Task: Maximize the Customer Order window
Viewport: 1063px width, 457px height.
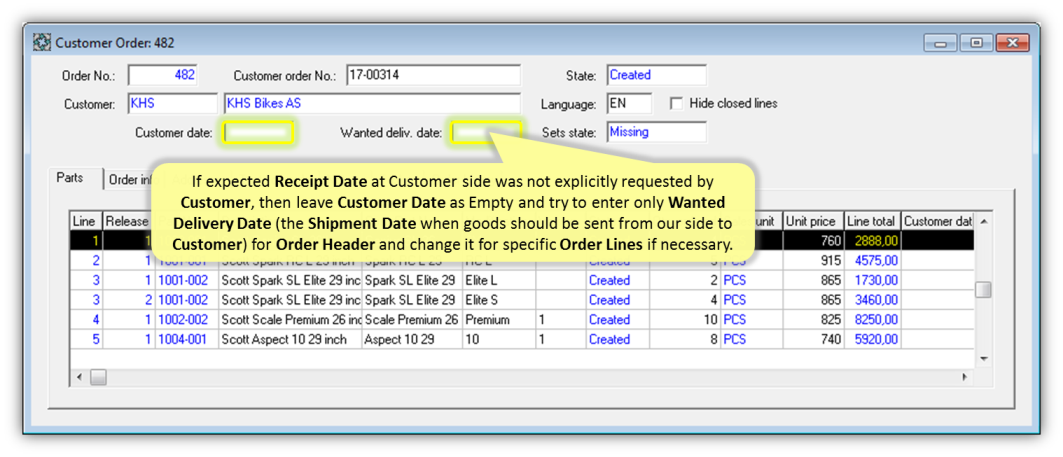Action: [x=976, y=43]
